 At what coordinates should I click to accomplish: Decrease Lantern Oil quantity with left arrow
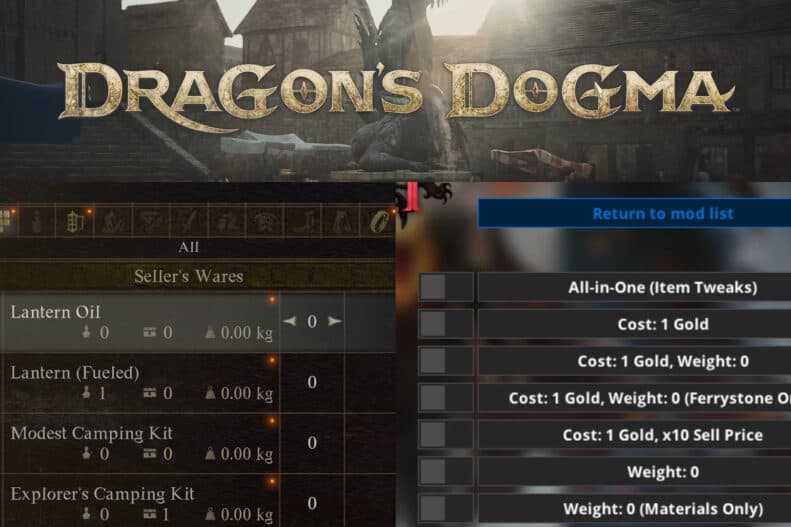pos(290,321)
